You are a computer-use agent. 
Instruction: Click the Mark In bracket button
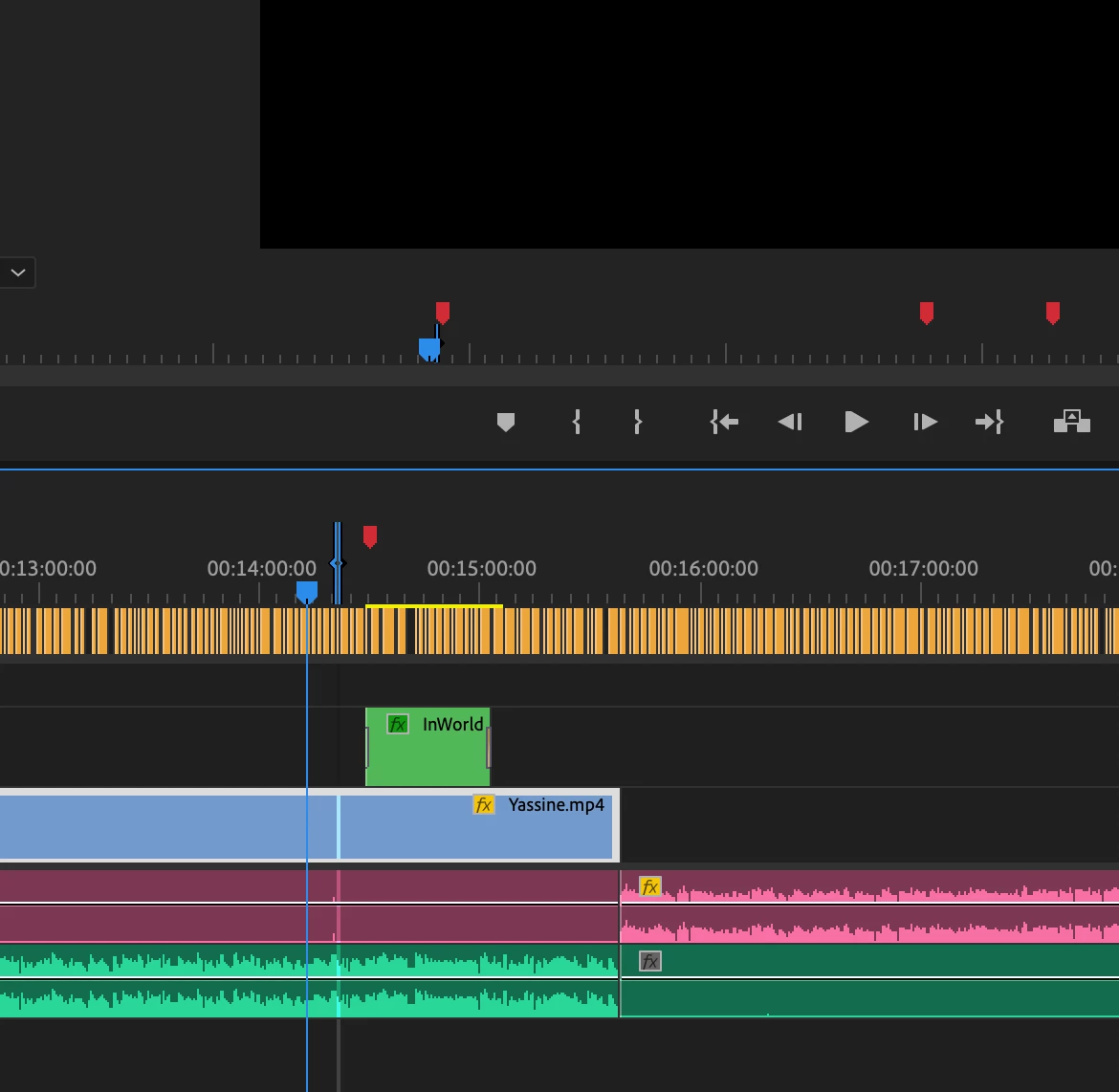click(x=576, y=422)
